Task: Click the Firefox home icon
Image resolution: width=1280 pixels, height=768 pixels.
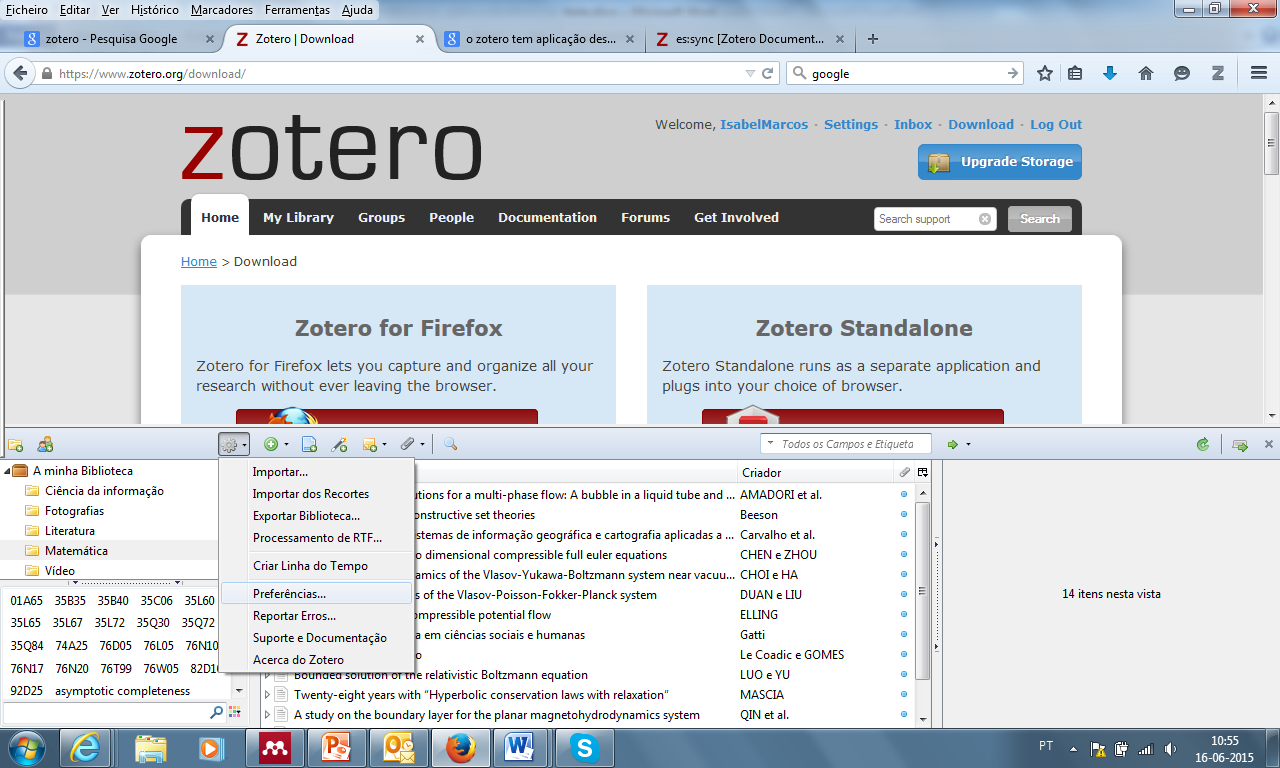Action: [1146, 73]
